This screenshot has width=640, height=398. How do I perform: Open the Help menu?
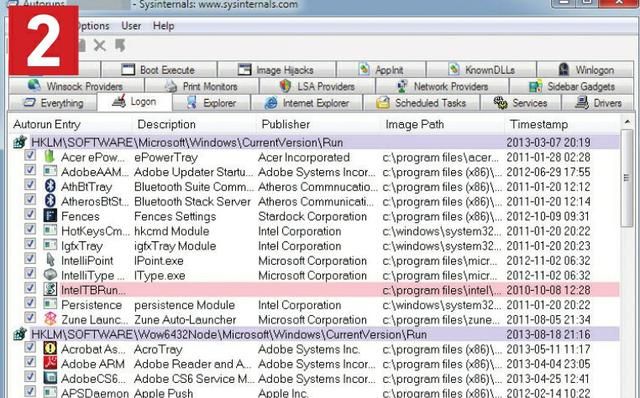163,26
